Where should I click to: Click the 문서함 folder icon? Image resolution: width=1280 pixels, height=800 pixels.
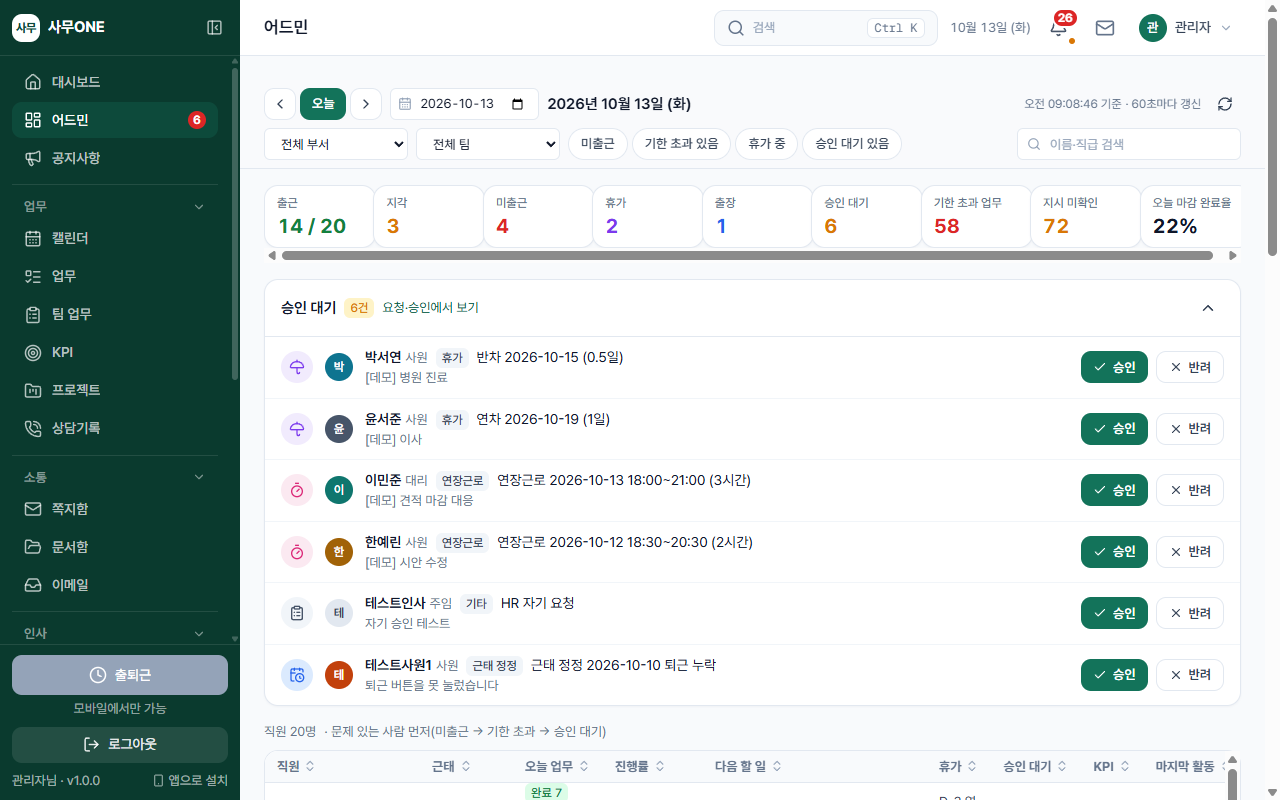(33, 547)
